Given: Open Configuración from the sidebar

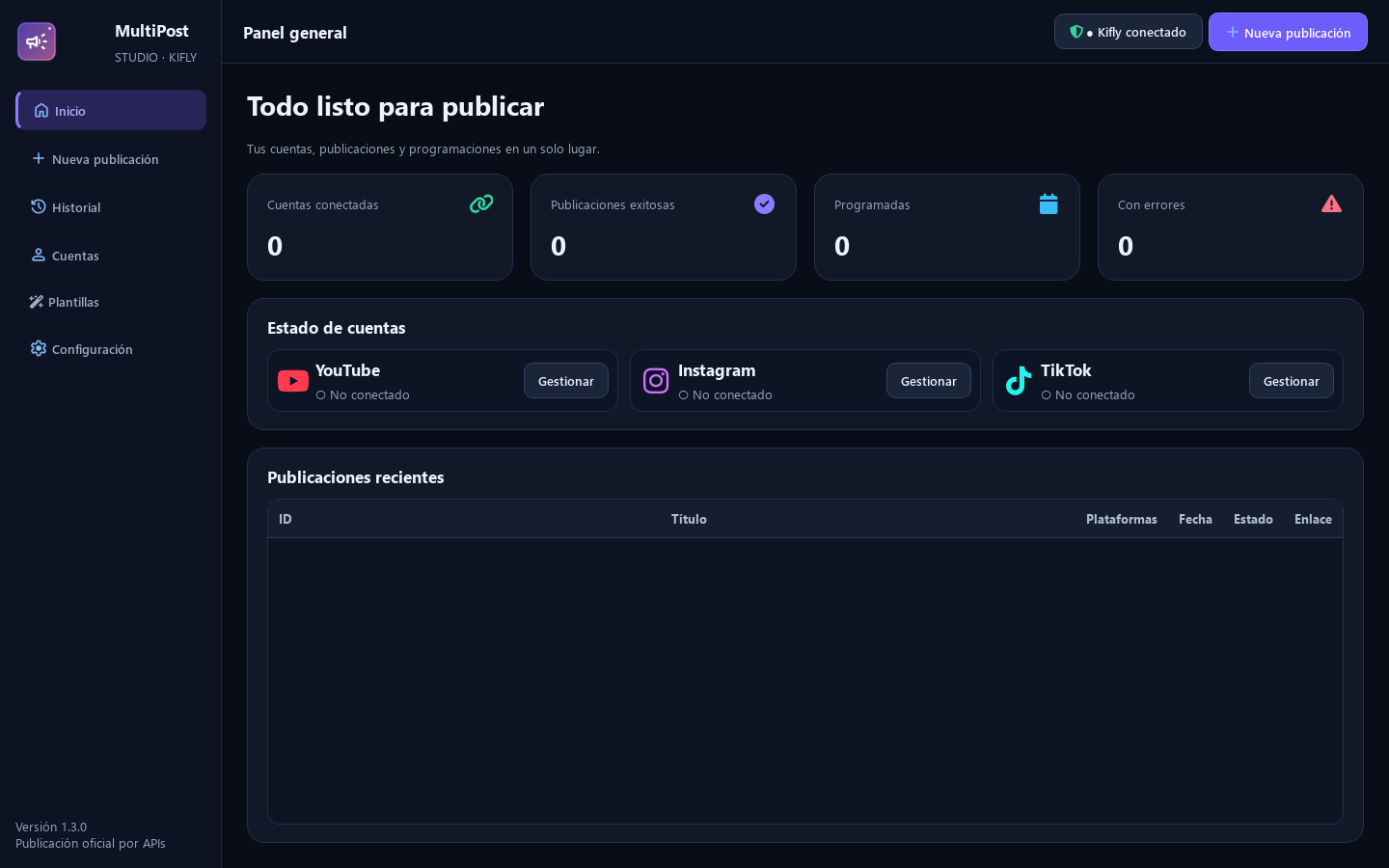Looking at the screenshot, I should 111,348.
